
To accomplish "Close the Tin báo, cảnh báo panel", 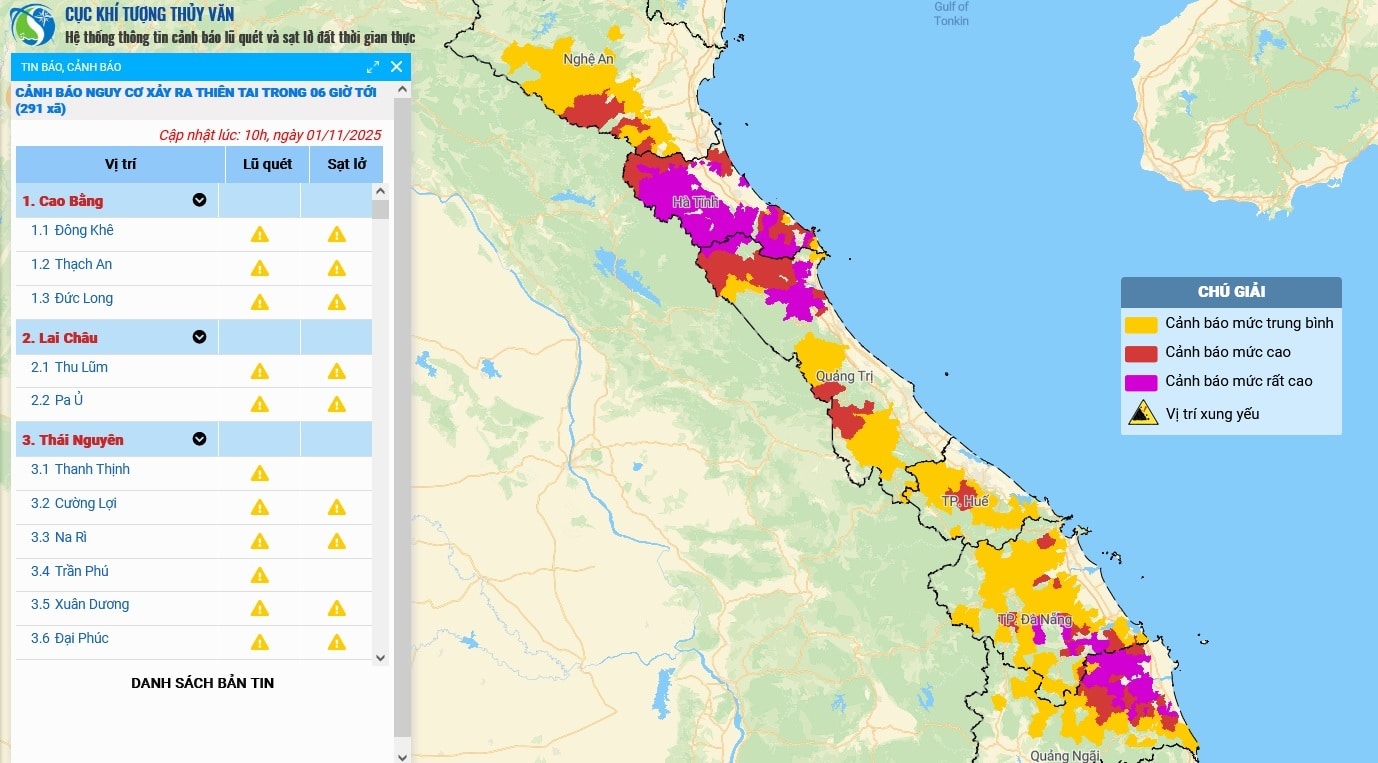I will (x=396, y=67).
